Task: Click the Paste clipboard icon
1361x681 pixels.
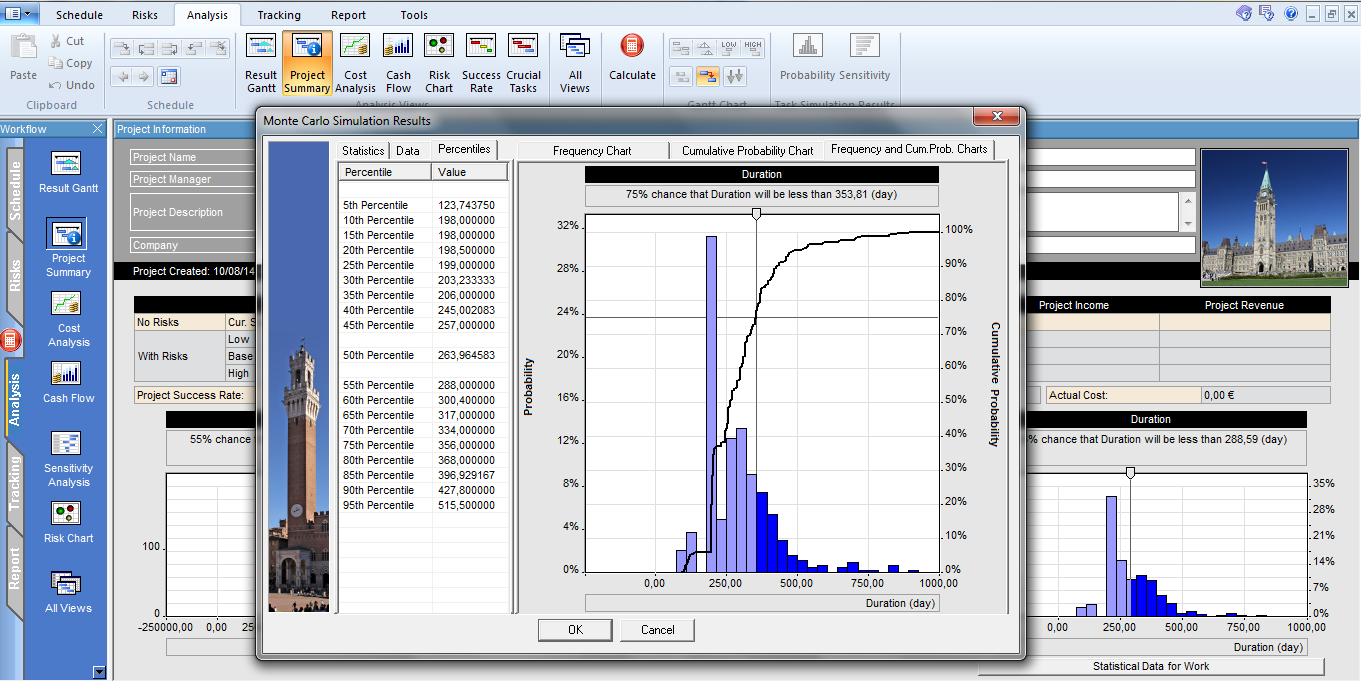Action: (23, 58)
